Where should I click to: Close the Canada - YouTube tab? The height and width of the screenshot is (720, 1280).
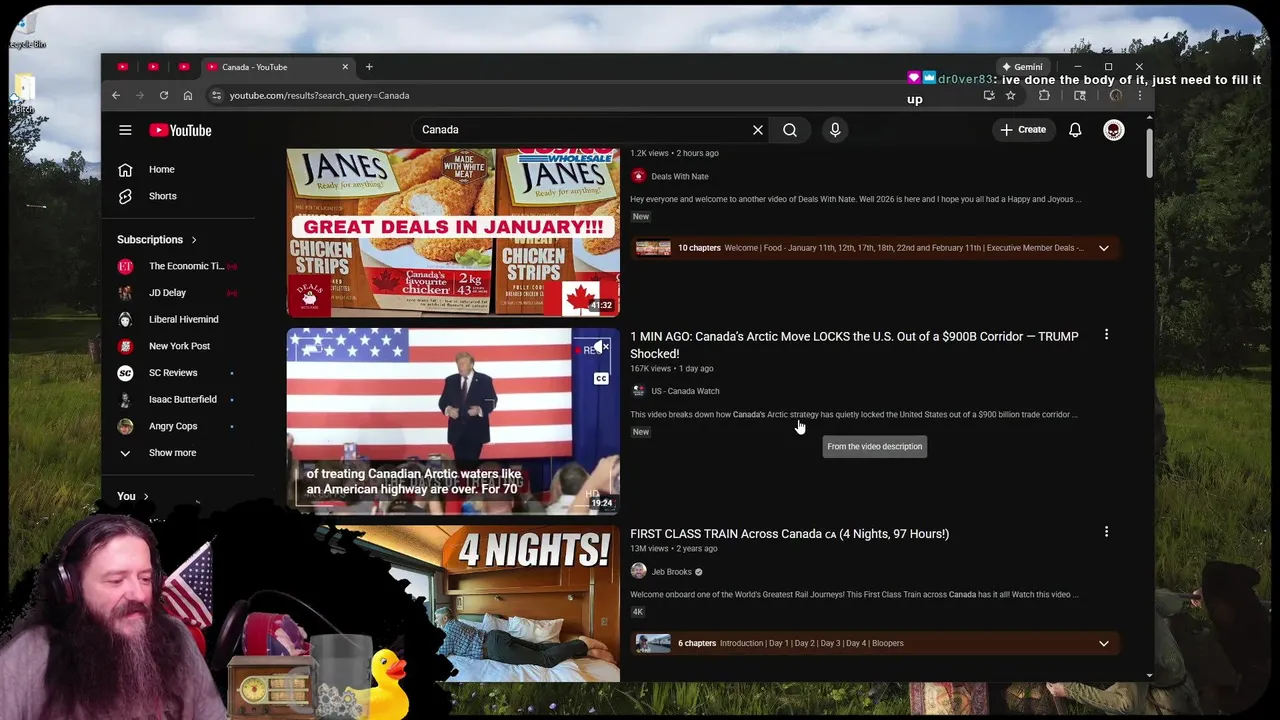345,67
